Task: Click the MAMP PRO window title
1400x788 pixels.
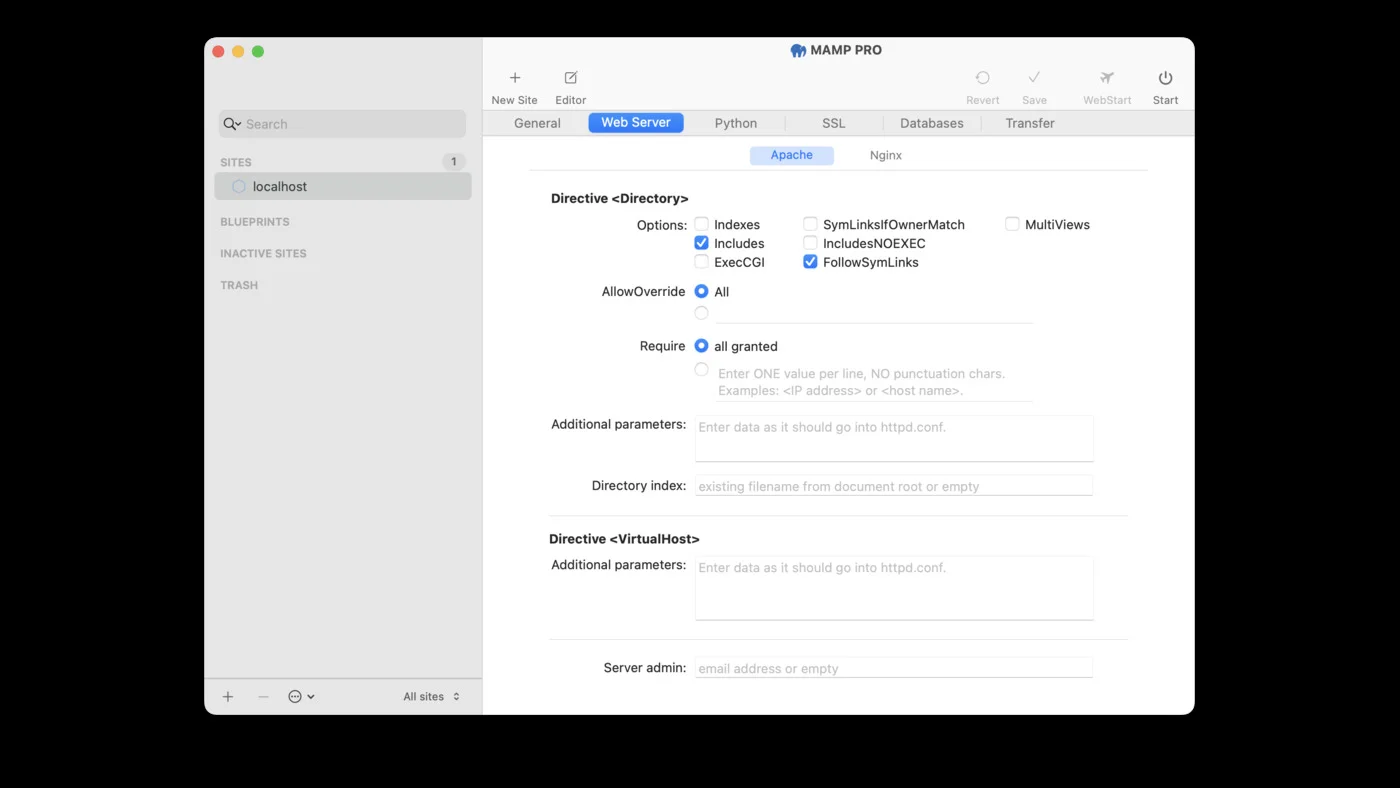Action: [x=846, y=50]
